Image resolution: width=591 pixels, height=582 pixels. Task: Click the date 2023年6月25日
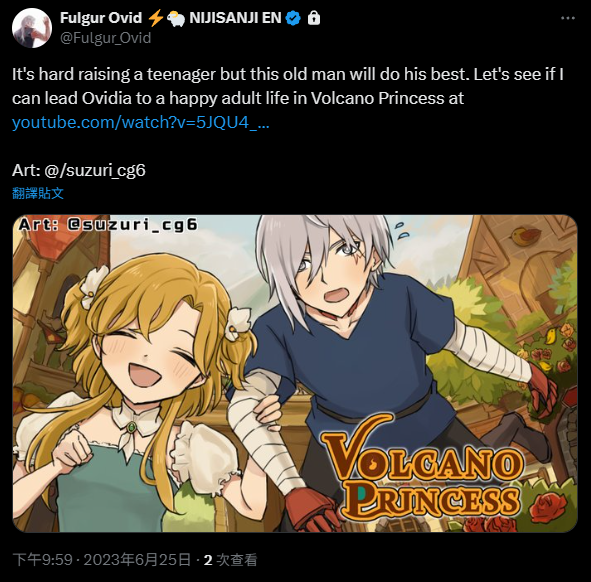(137, 560)
